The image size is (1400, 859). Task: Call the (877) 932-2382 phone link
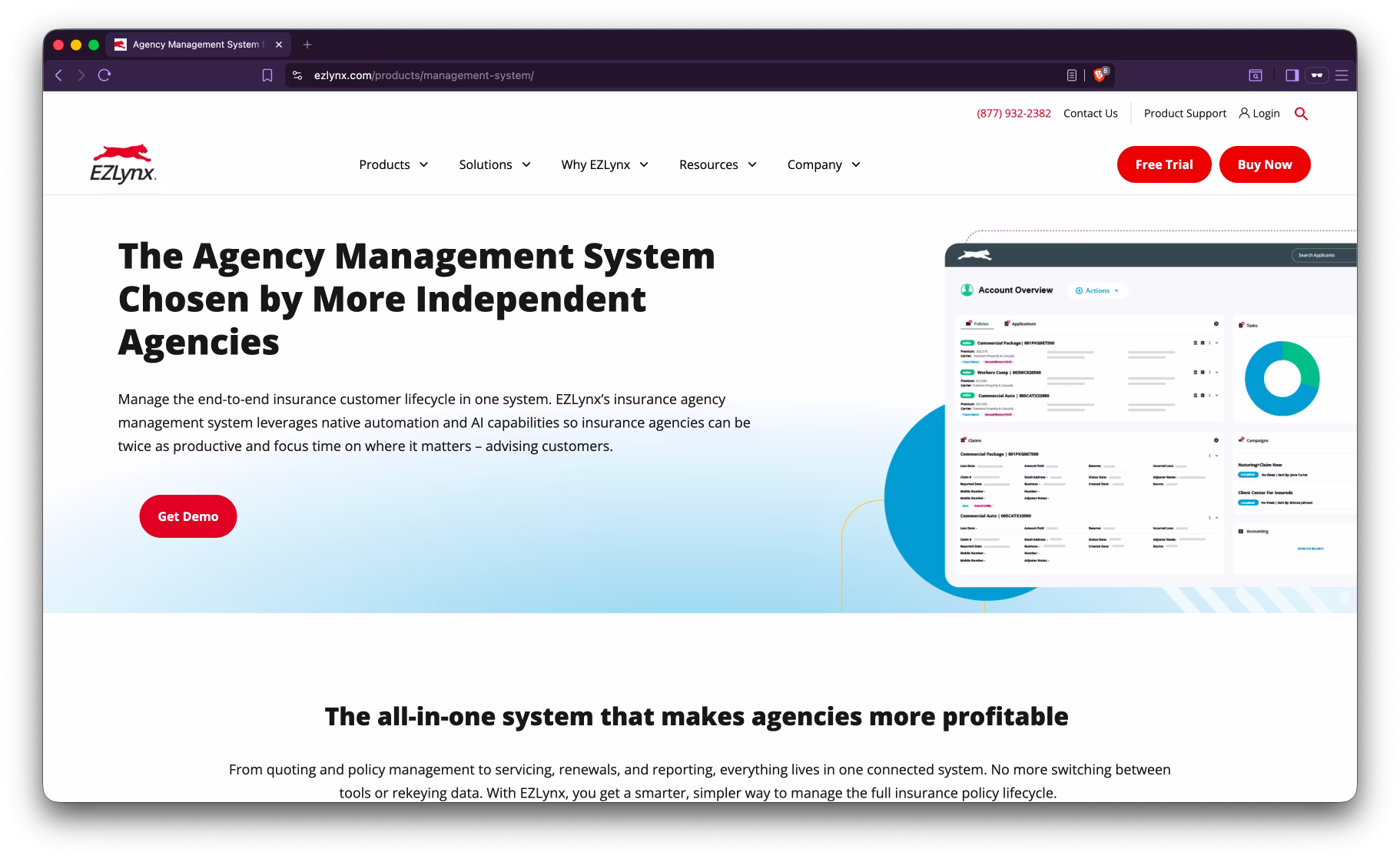(1014, 113)
